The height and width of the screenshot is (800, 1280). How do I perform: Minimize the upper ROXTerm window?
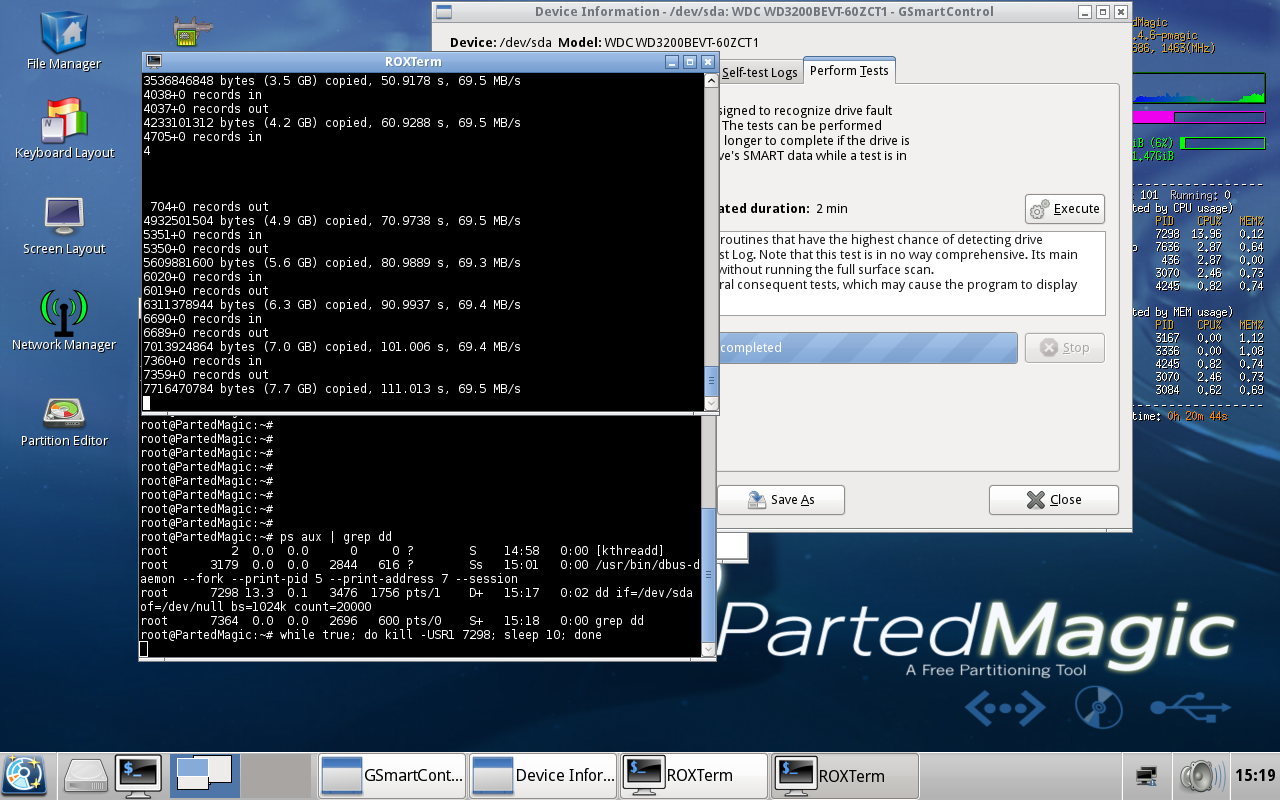[672, 62]
